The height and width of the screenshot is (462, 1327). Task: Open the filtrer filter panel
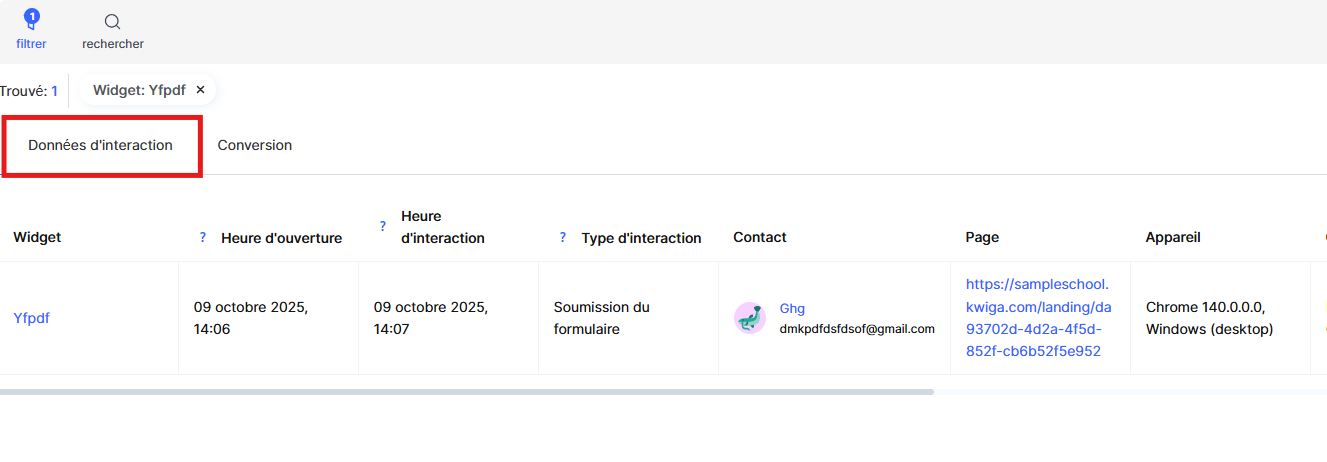[31, 30]
